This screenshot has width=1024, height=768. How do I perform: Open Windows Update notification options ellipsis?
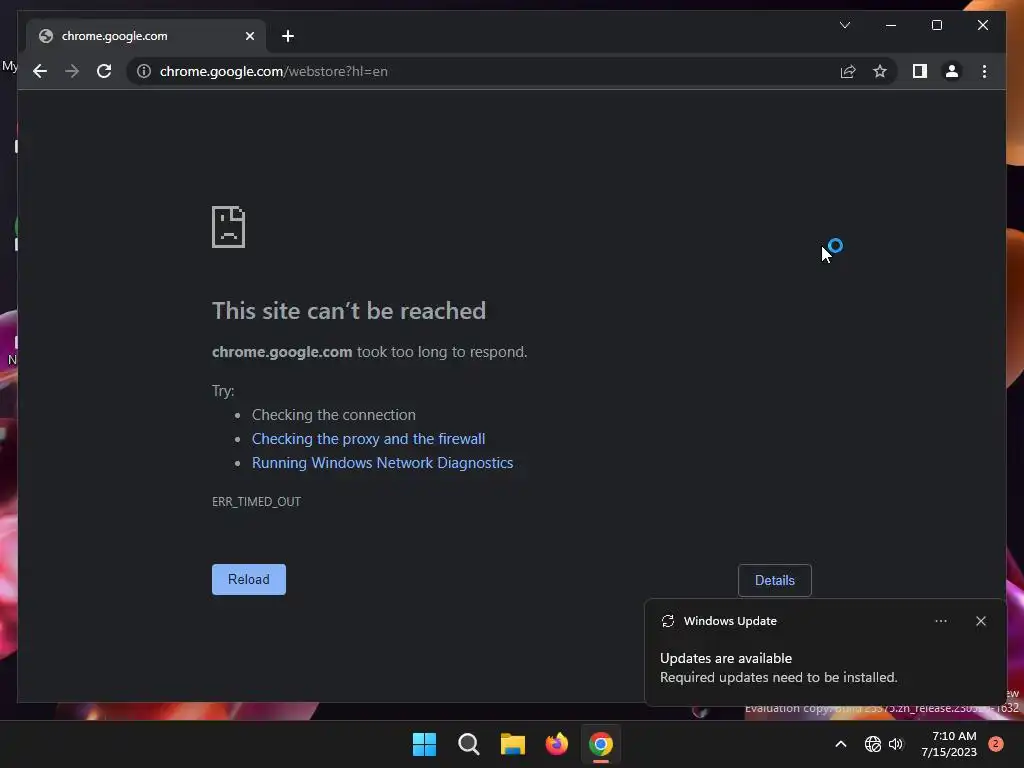[x=940, y=621]
